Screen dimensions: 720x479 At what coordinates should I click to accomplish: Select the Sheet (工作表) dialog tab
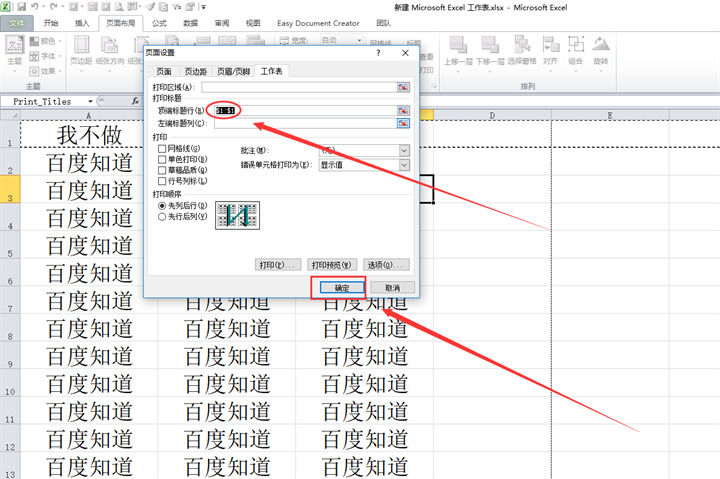[x=272, y=71]
